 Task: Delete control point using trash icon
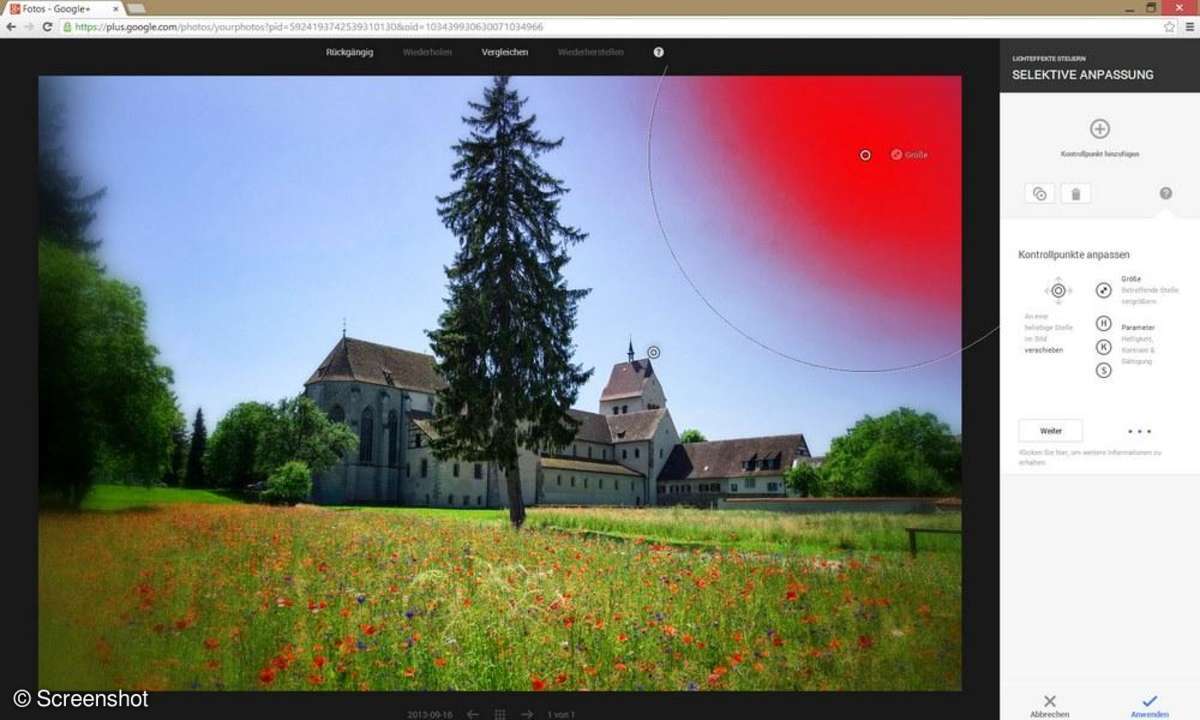[x=1075, y=193]
